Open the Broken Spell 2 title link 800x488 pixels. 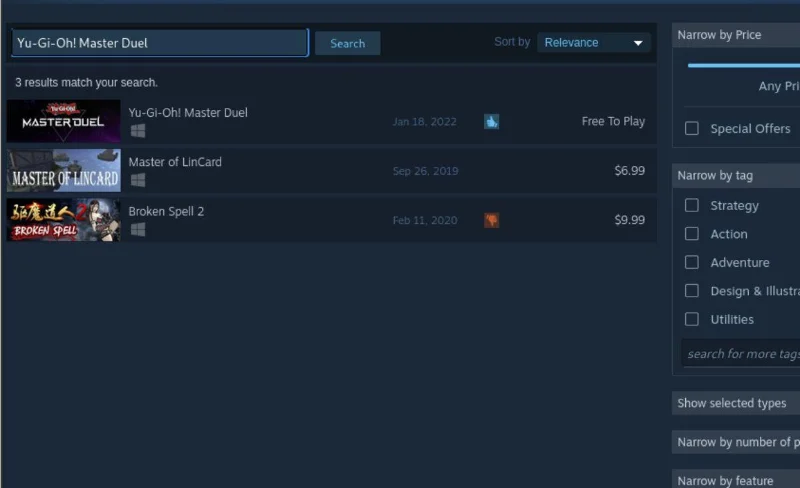click(x=166, y=211)
